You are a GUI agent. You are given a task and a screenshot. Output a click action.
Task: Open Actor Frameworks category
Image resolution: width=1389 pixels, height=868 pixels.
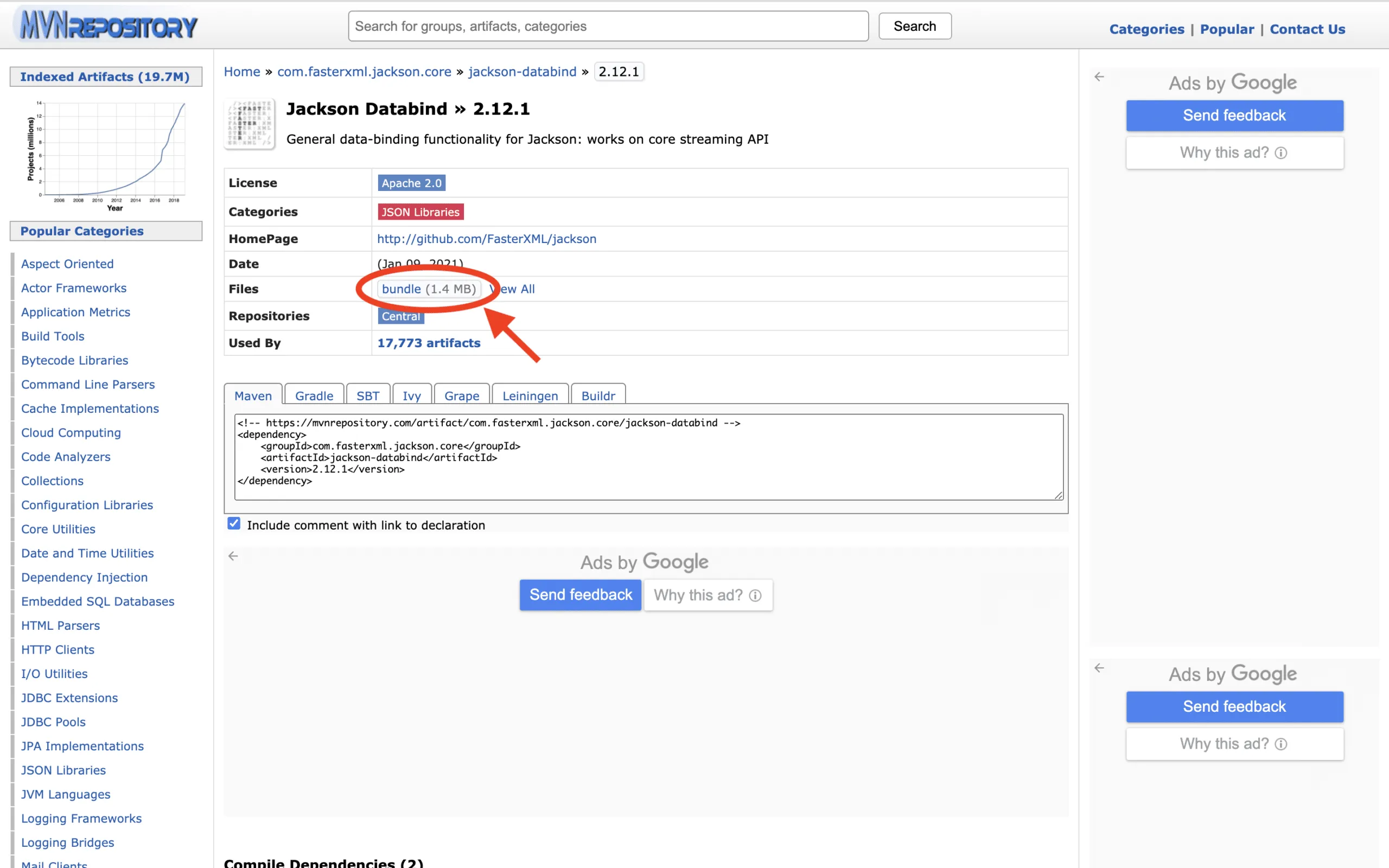click(x=73, y=288)
